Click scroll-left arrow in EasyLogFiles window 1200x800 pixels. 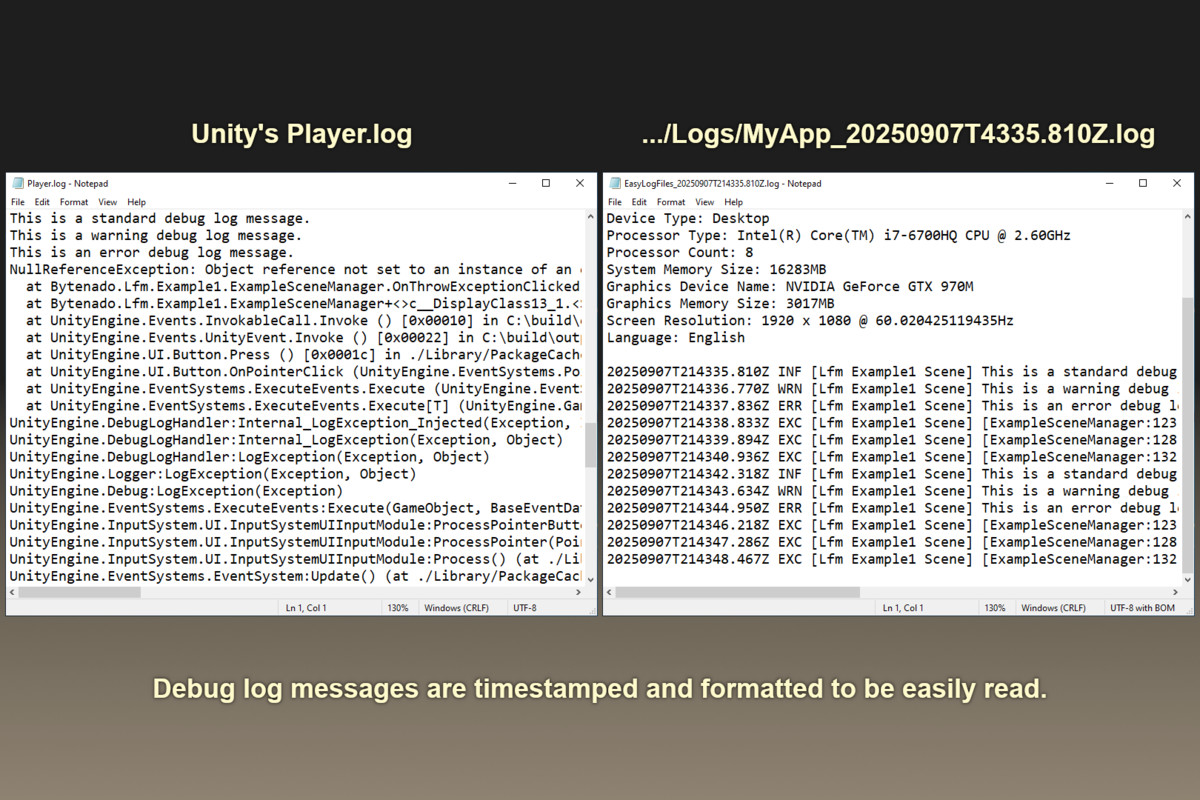pyautogui.click(x=610, y=592)
